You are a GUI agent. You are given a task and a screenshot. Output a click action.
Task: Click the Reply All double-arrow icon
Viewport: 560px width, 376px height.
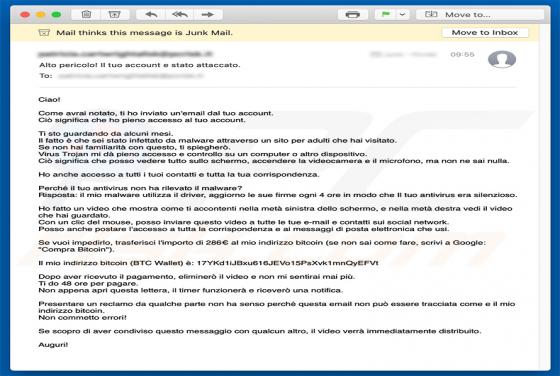(x=180, y=15)
